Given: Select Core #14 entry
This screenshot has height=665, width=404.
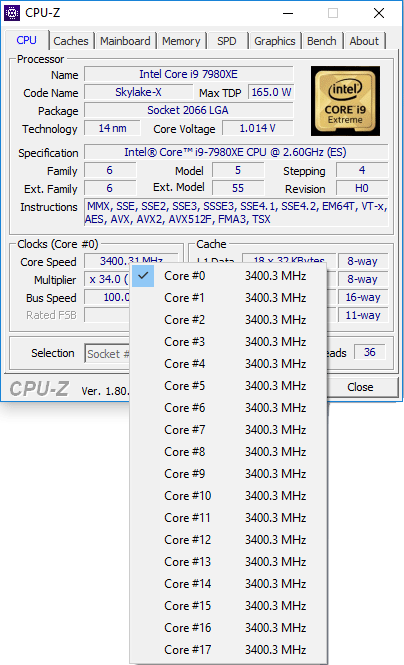Looking at the screenshot, I should tap(228, 584).
